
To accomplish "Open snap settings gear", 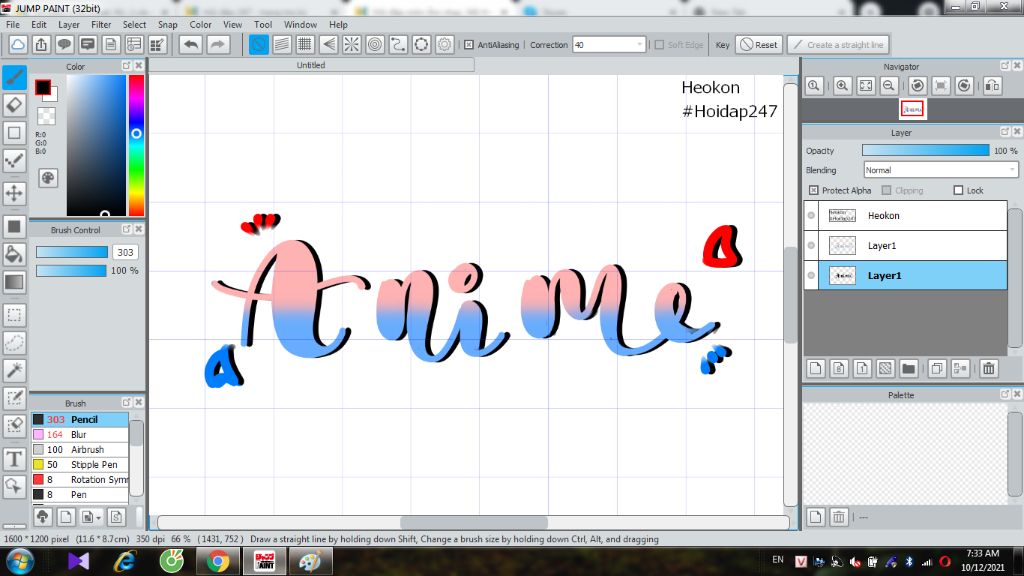I will click(445, 44).
